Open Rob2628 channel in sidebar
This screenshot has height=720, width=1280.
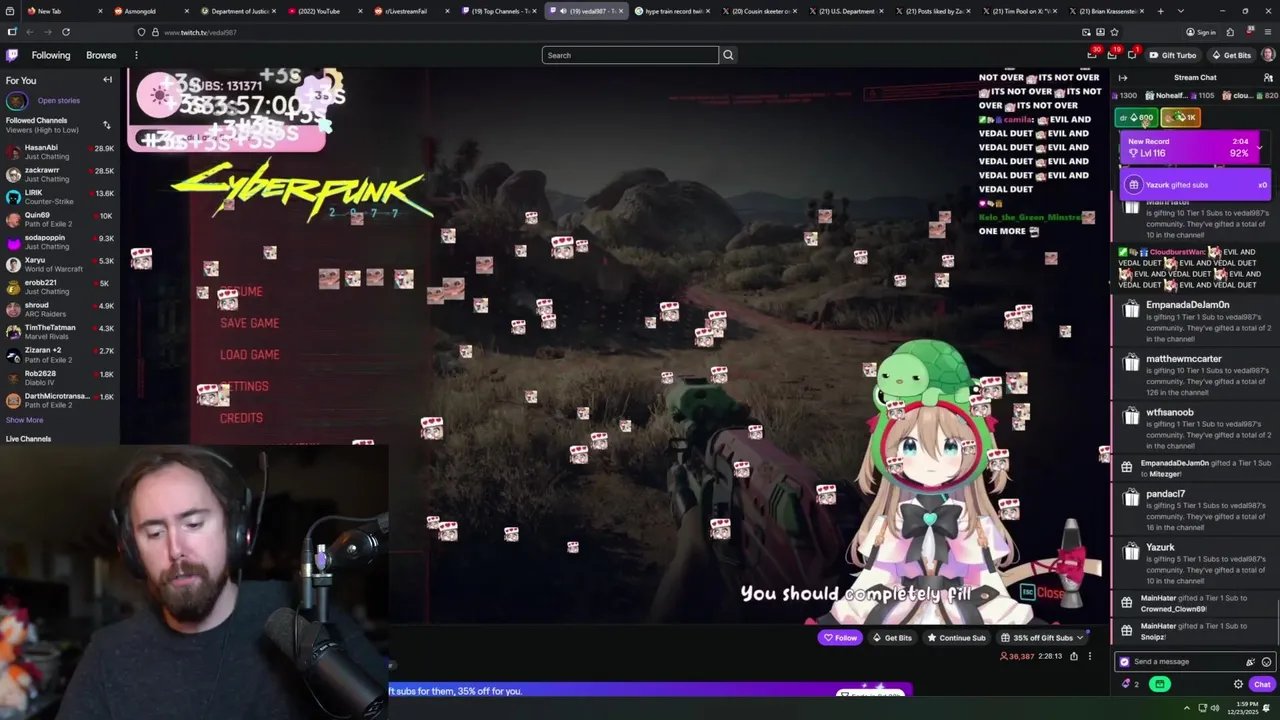pyautogui.click(x=60, y=378)
